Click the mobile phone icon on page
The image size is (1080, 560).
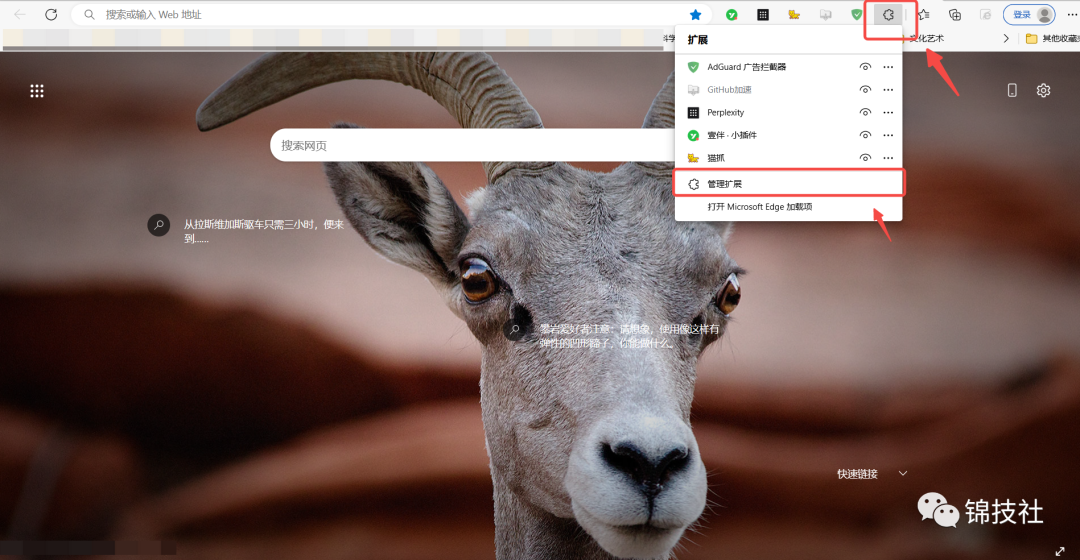[x=1012, y=90]
